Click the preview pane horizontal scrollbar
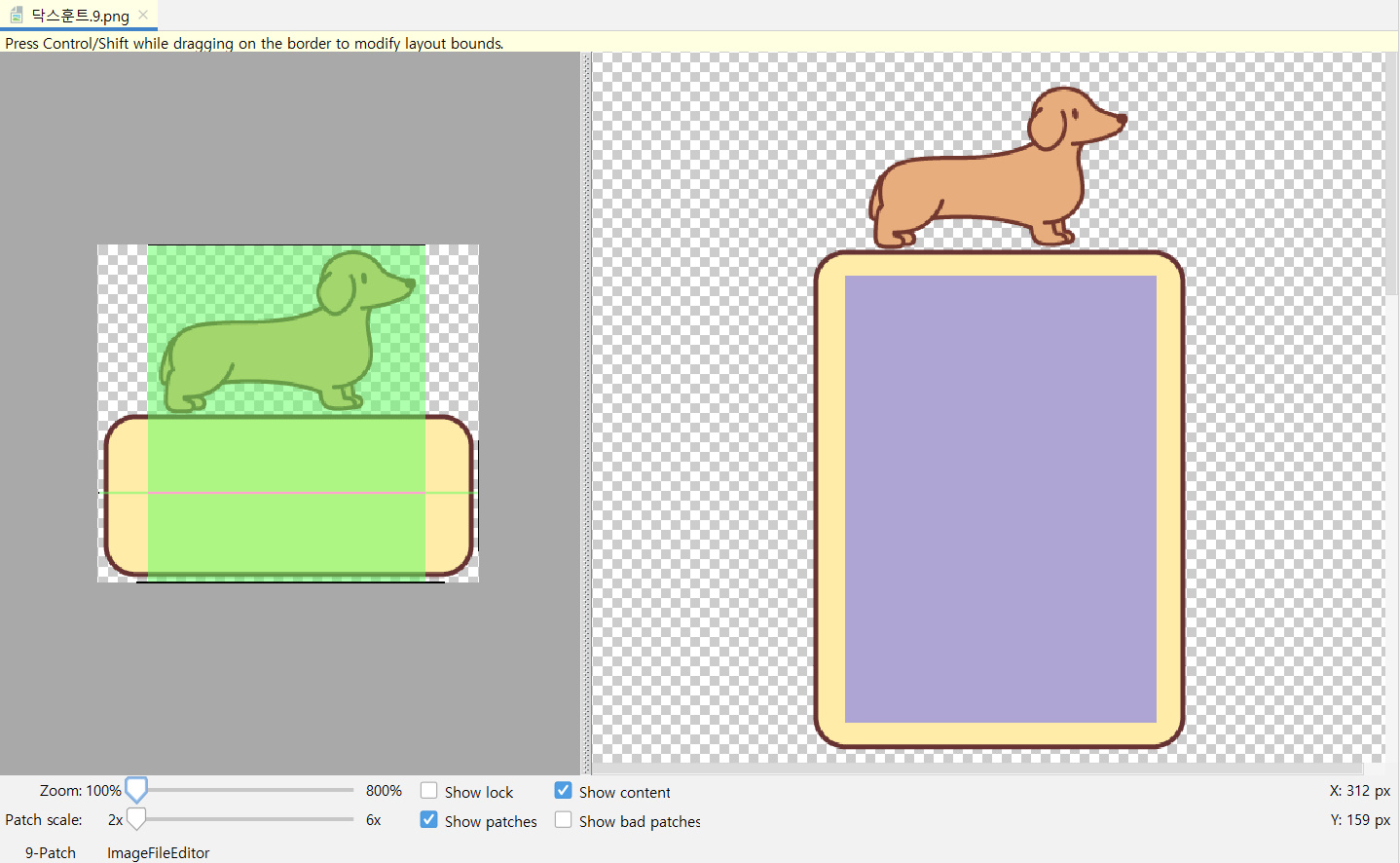The image size is (1400, 863). [977, 769]
